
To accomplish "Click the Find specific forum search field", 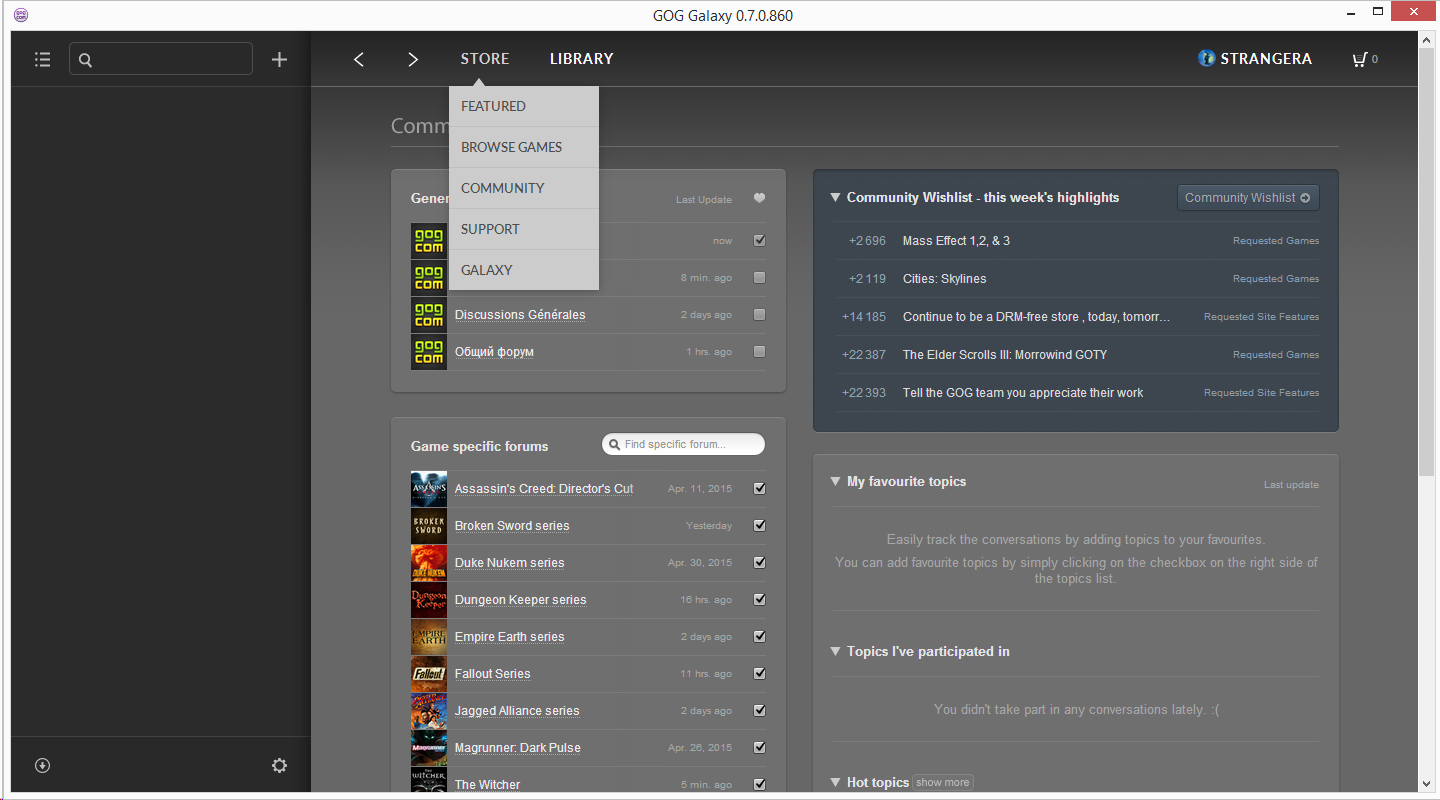I will tap(690, 444).
